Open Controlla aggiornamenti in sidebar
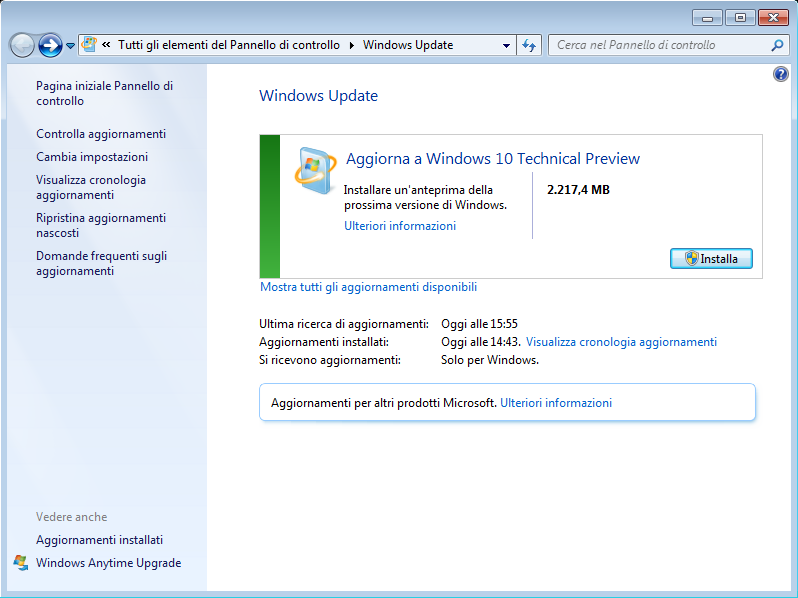Screen dimensions: 798x598 (101, 134)
